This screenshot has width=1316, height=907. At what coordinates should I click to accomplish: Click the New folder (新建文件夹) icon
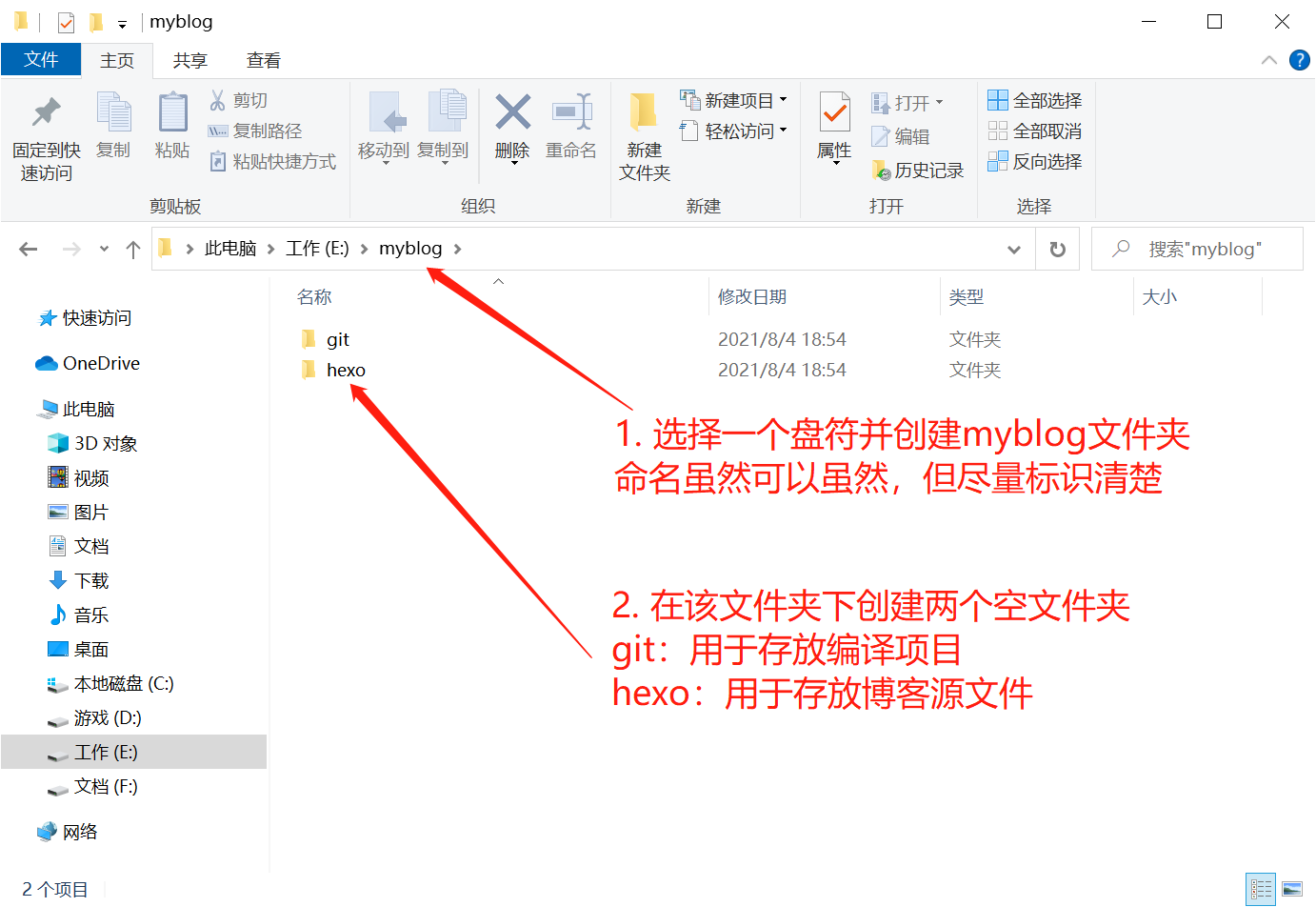[645, 112]
